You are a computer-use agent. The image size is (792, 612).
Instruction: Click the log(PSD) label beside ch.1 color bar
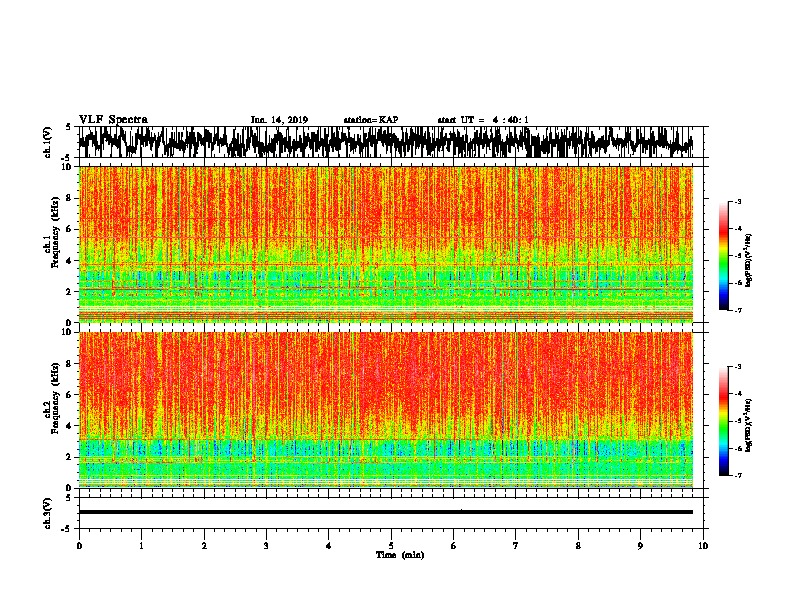tap(748, 260)
